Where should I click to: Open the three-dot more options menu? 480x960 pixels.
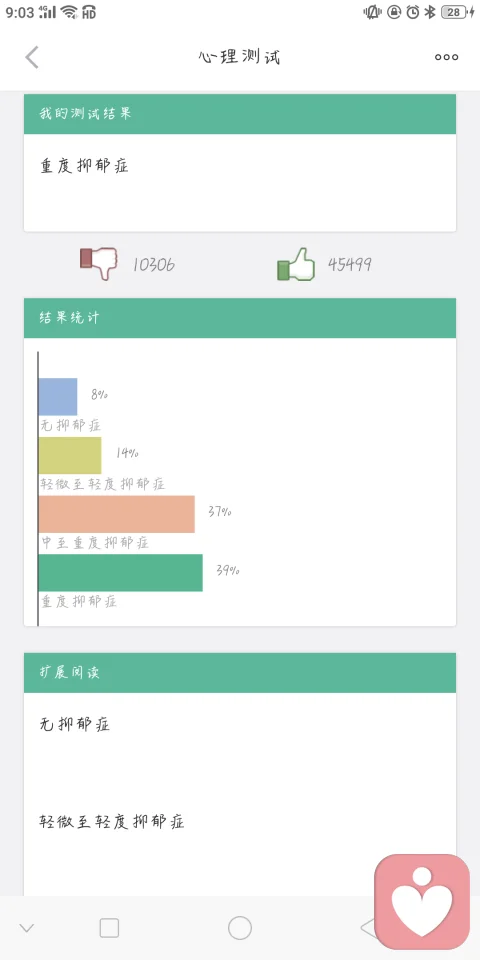pos(446,57)
